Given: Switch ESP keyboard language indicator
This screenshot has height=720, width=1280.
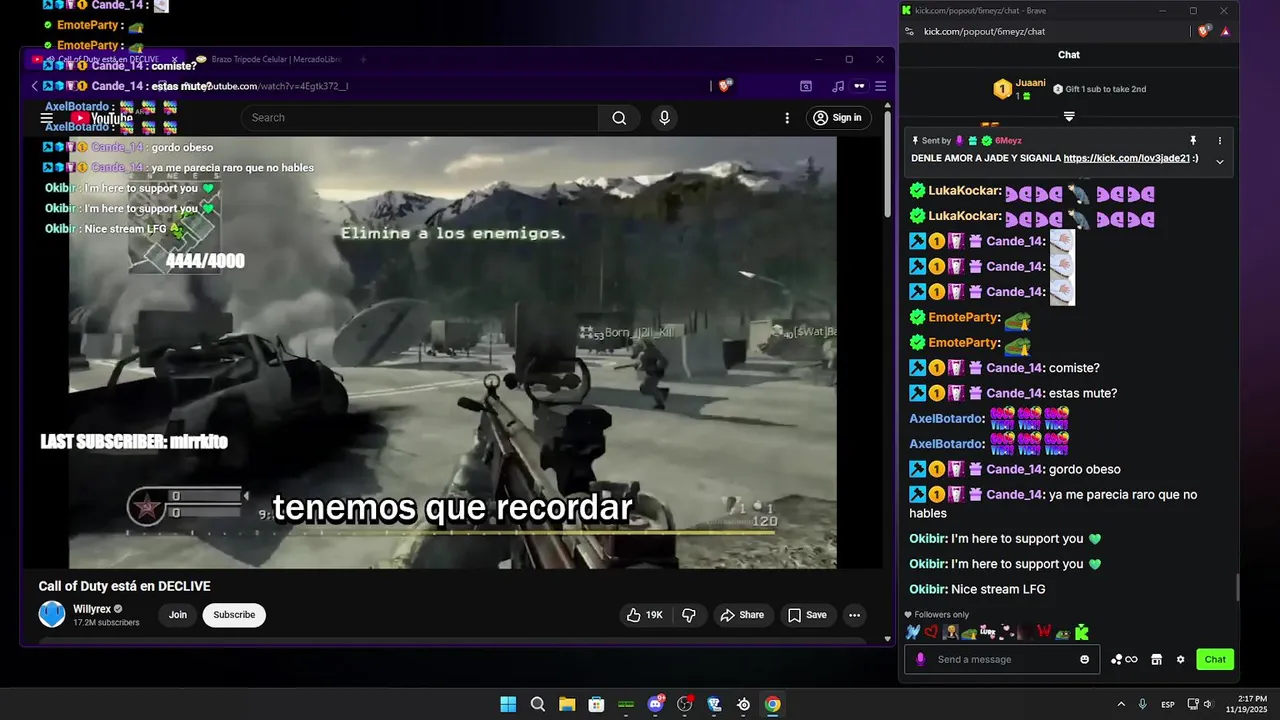Looking at the screenshot, I should pos(1168,705).
